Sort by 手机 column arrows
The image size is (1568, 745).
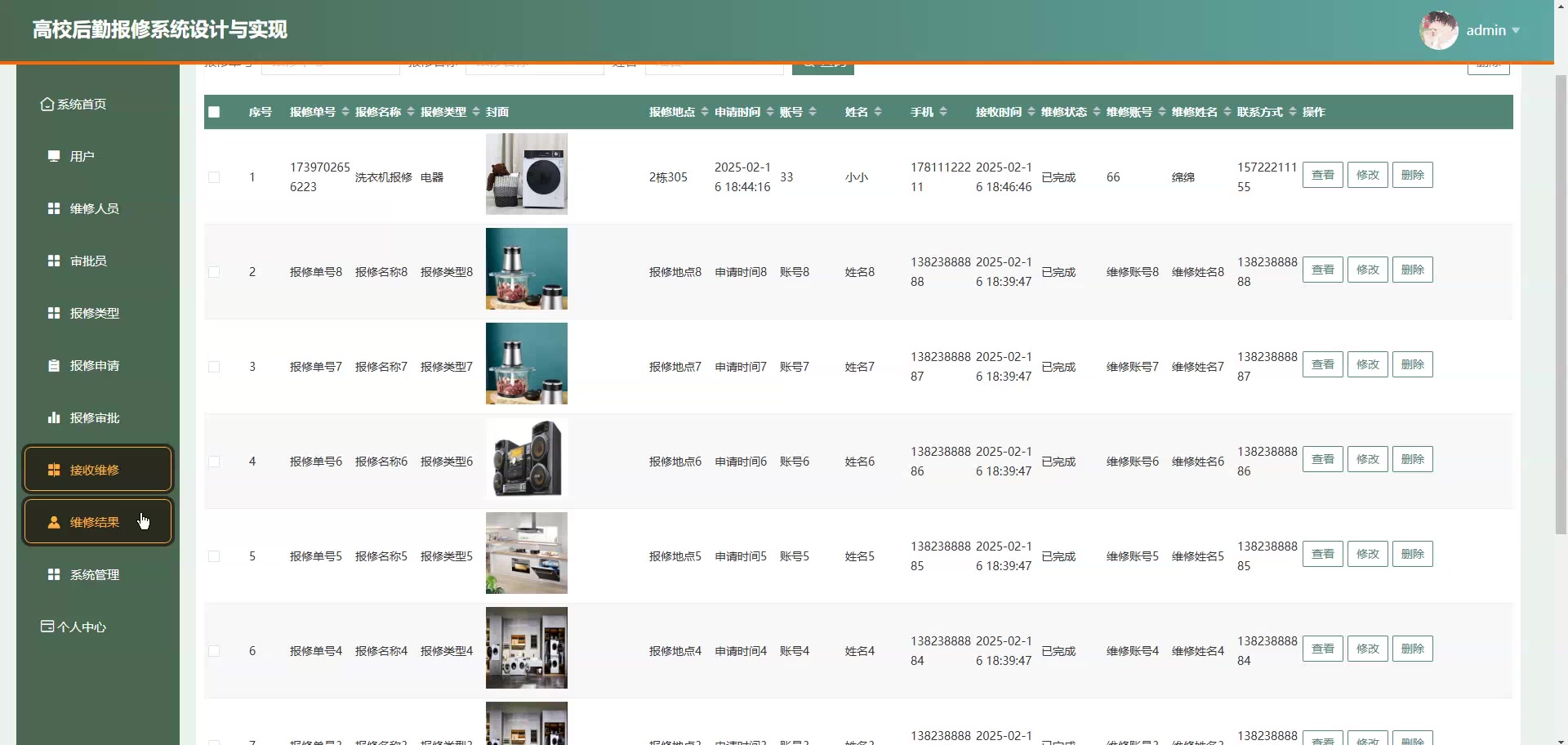click(x=943, y=112)
